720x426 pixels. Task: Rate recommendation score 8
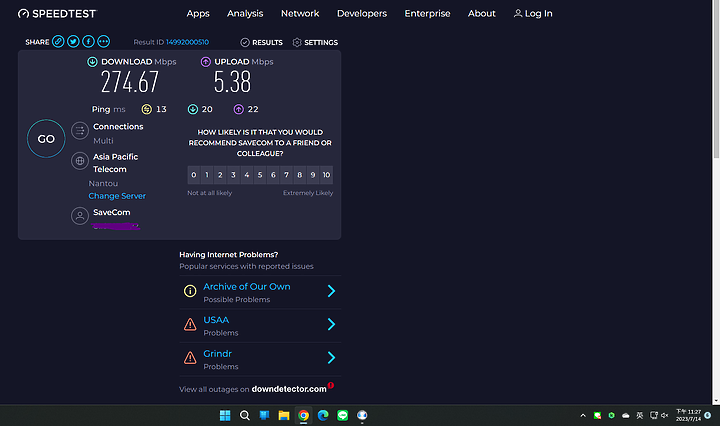[300, 175]
